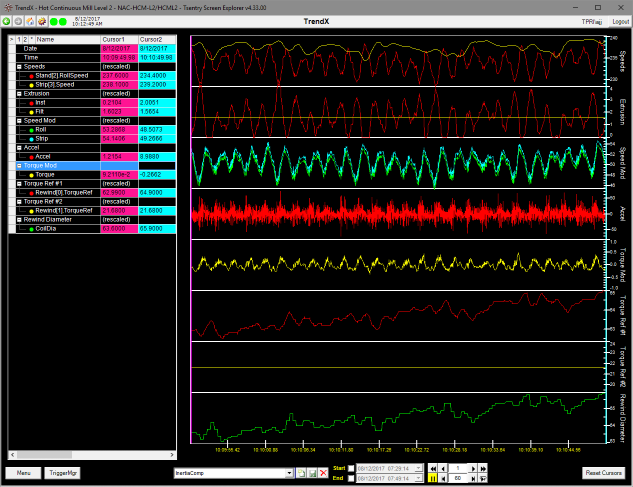Click the Cursor1 column header
The image size is (633, 487).
click(x=119, y=40)
